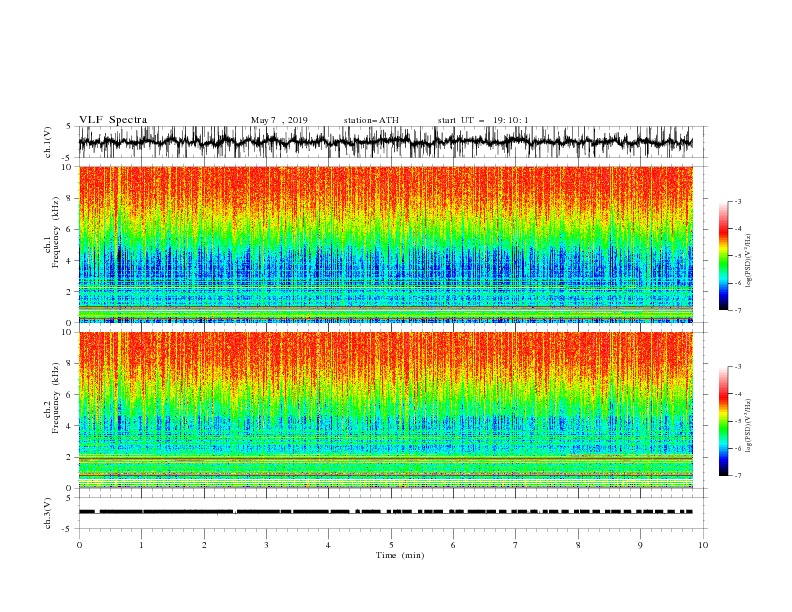Click the "ch.1(V)" axis label

point(48,142)
